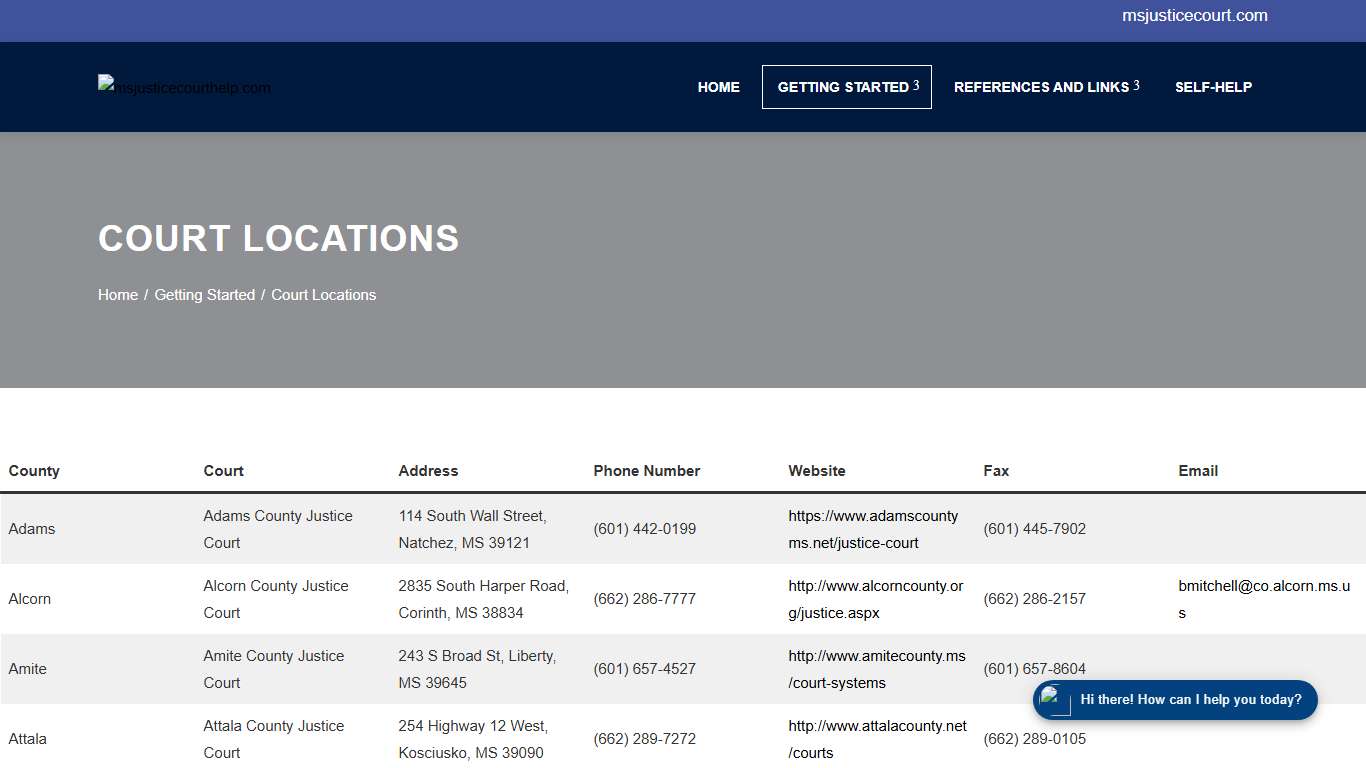The image size is (1366, 768).
Task: Visit msjusticecourt.com in the top bar
Action: (x=1195, y=15)
